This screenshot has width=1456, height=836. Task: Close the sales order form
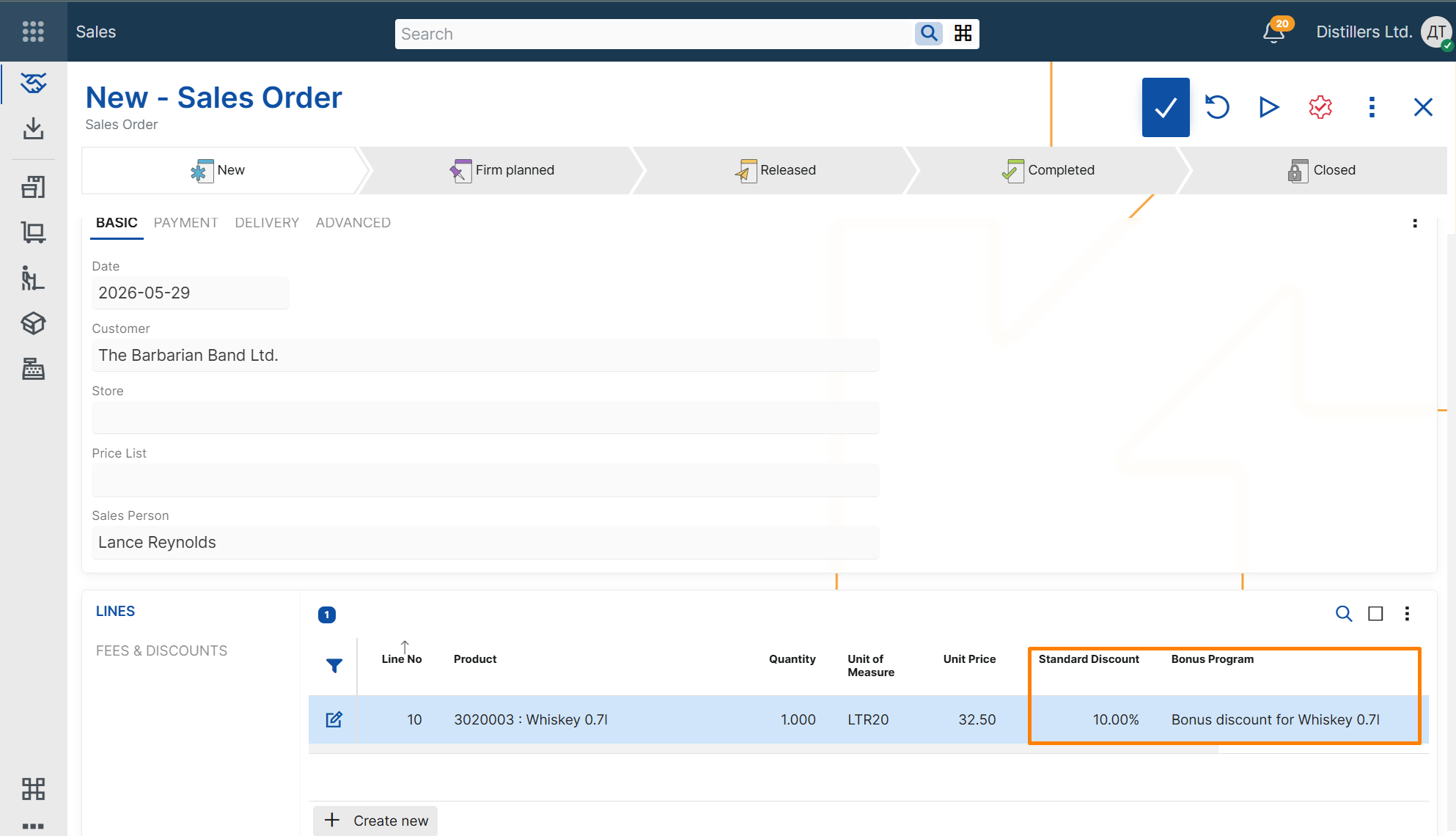[x=1423, y=108]
